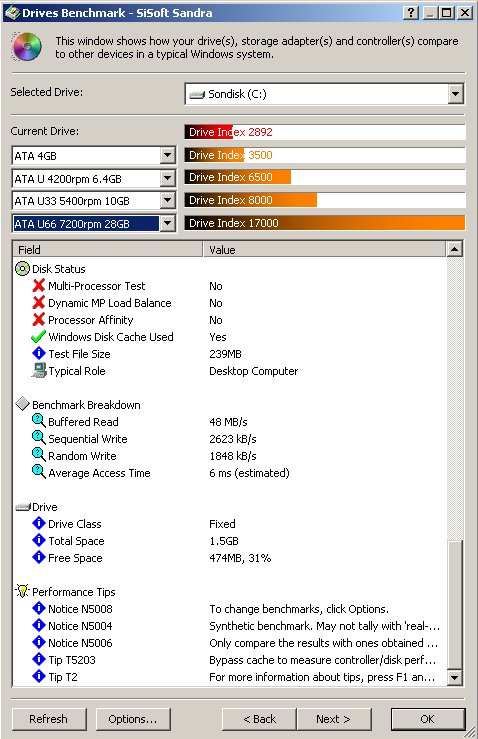The height and width of the screenshot is (739, 478).
Task: Select the 'Bypass cache to measure controller' tip text
Action: [322, 660]
